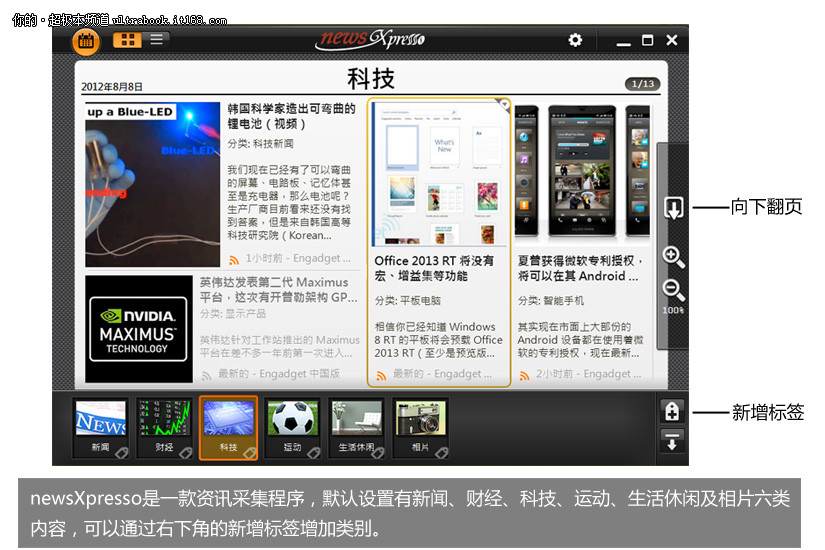Open the 运动 soccer ball category

pyautogui.click(x=292, y=427)
